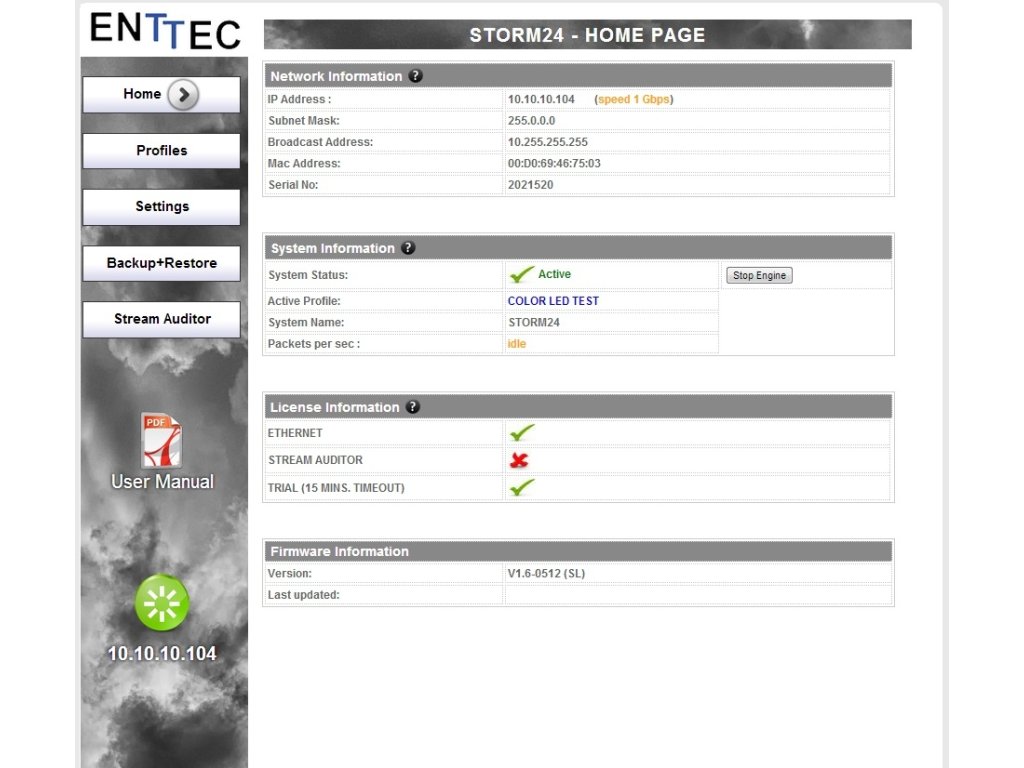Click the red X for STREAM AUDITOR
This screenshot has height=768, width=1024.
tap(519, 460)
